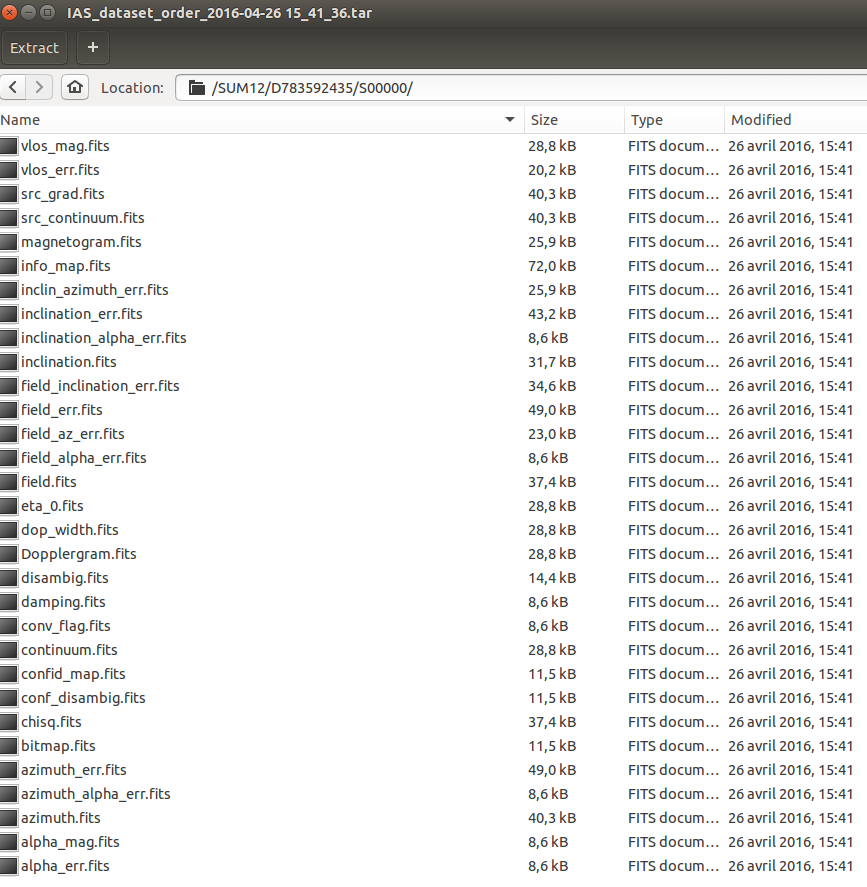
Task: Click the azimuth_err.fits file name
Action: point(74,770)
